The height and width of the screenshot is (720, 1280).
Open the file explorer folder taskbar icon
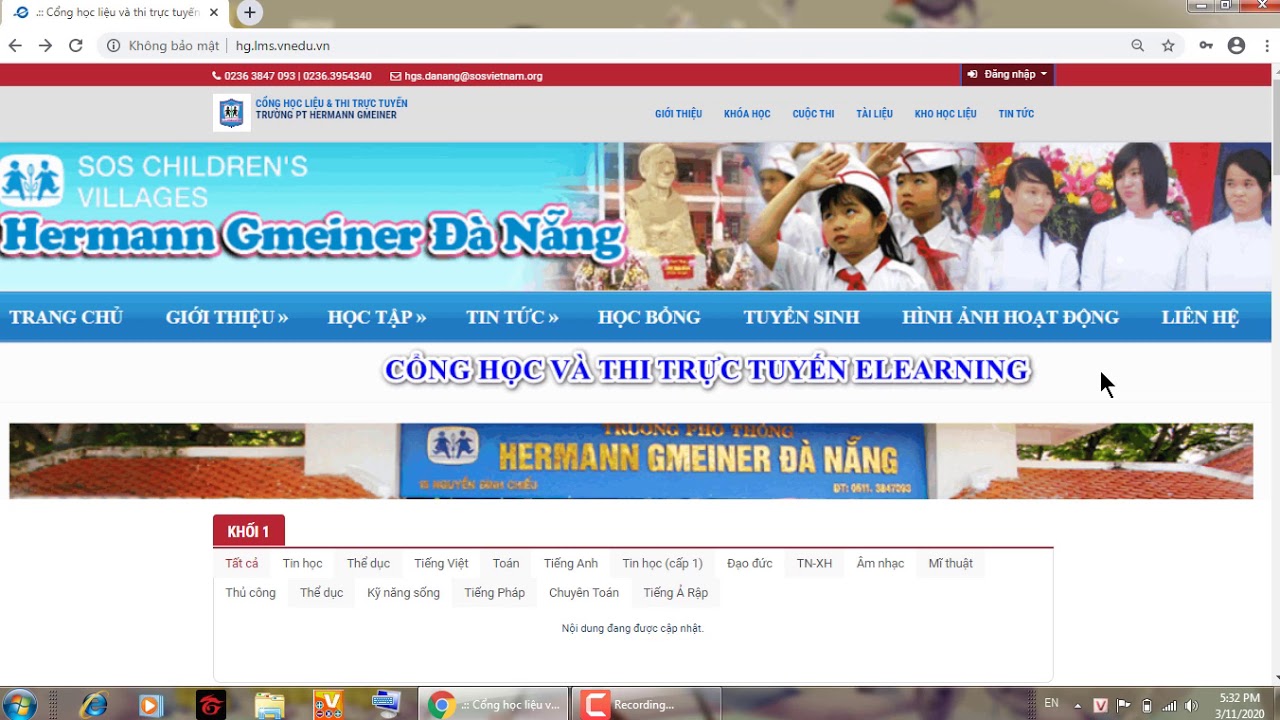tap(270, 705)
